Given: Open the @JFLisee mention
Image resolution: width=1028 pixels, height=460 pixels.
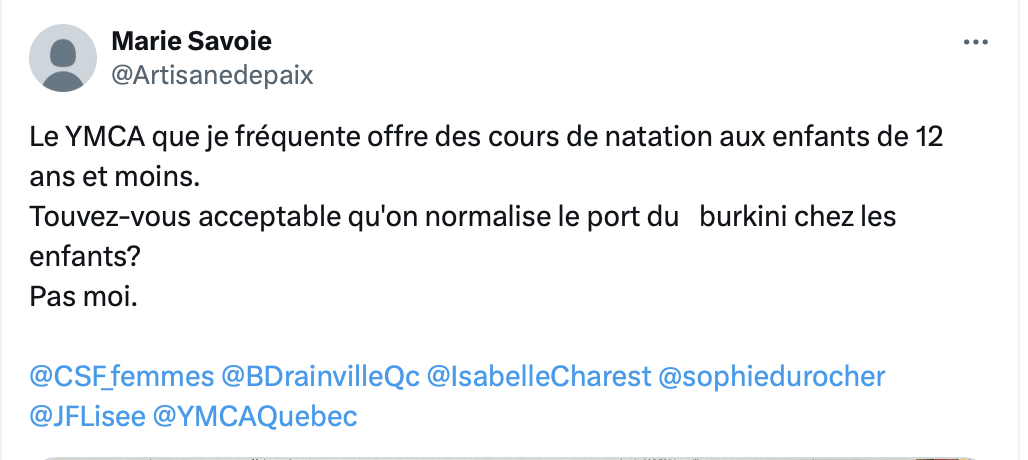Looking at the screenshot, I should pyautogui.click(x=87, y=417).
